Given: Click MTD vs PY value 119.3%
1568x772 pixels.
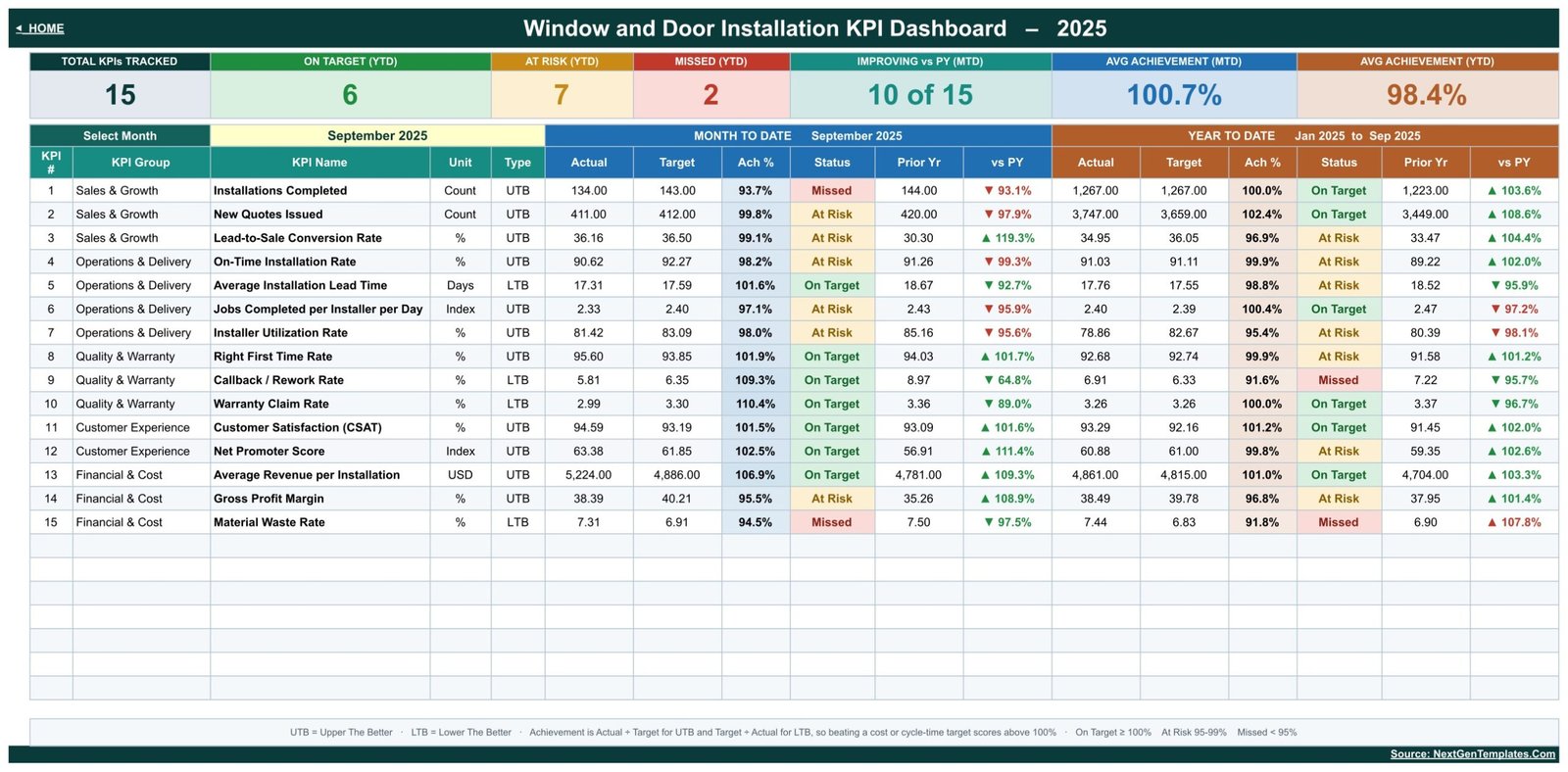Looking at the screenshot, I should click(x=1007, y=238).
